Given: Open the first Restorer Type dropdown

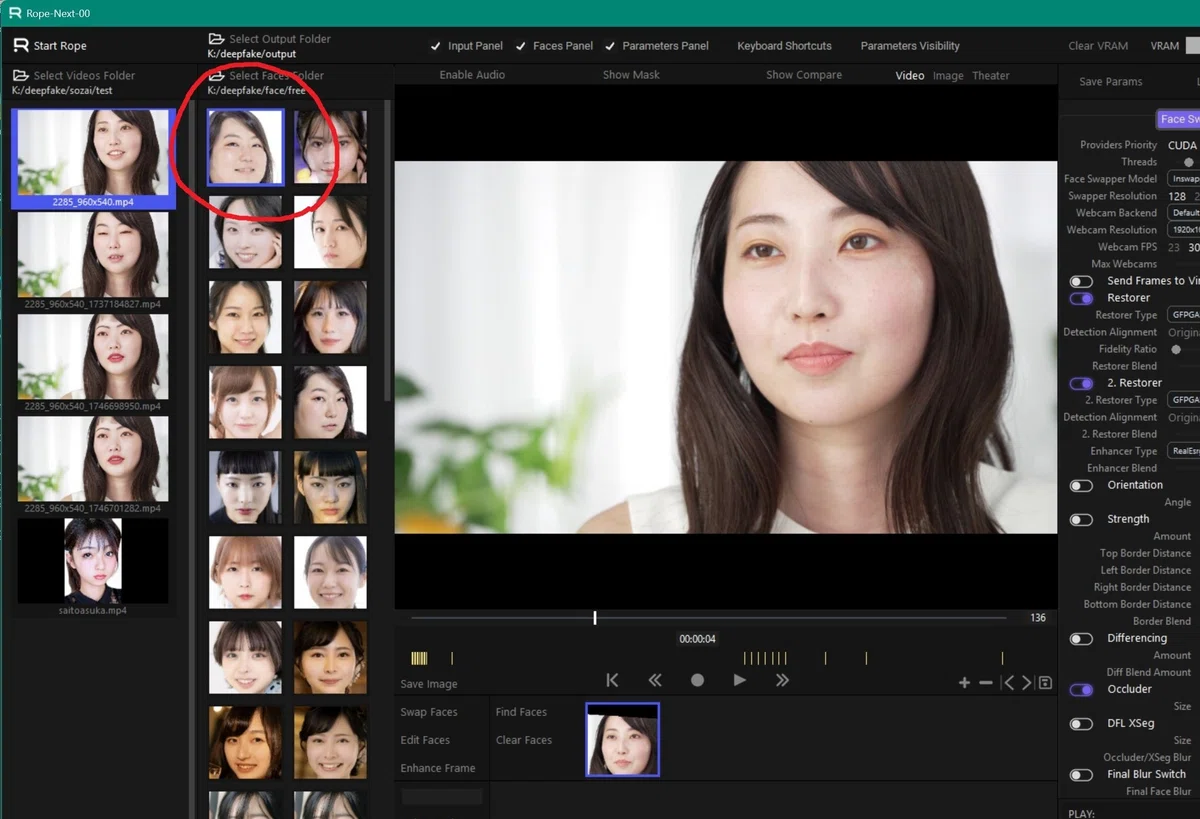Looking at the screenshot, I should click(x=1184, y=315).
